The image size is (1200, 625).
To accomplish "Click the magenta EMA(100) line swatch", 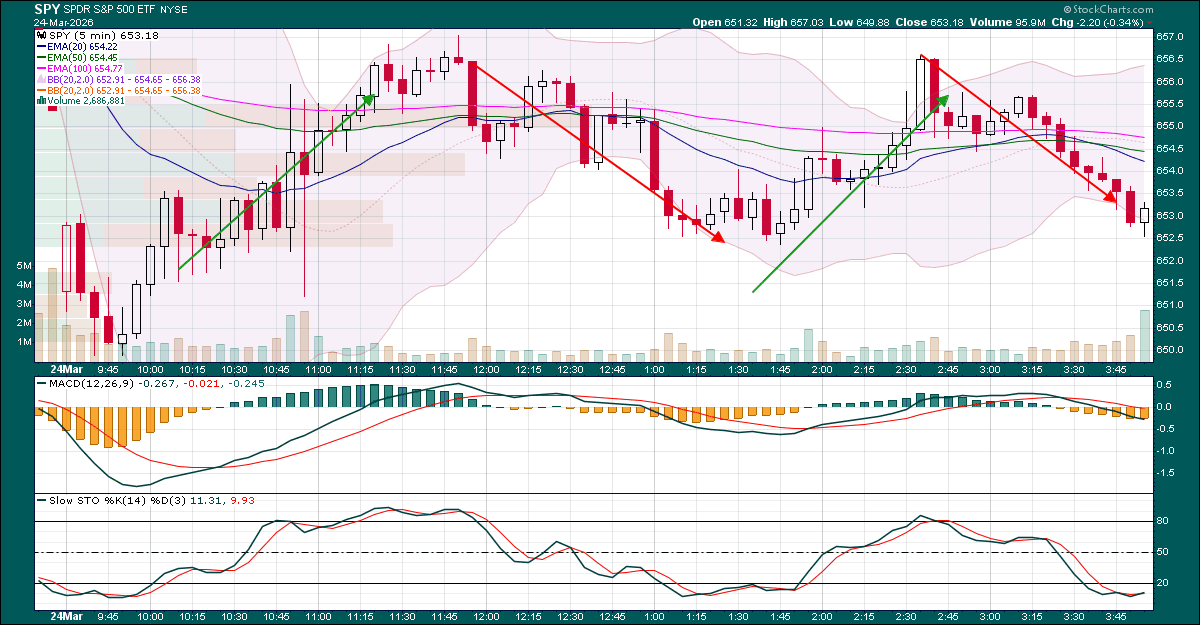I will tap(39, 69).
